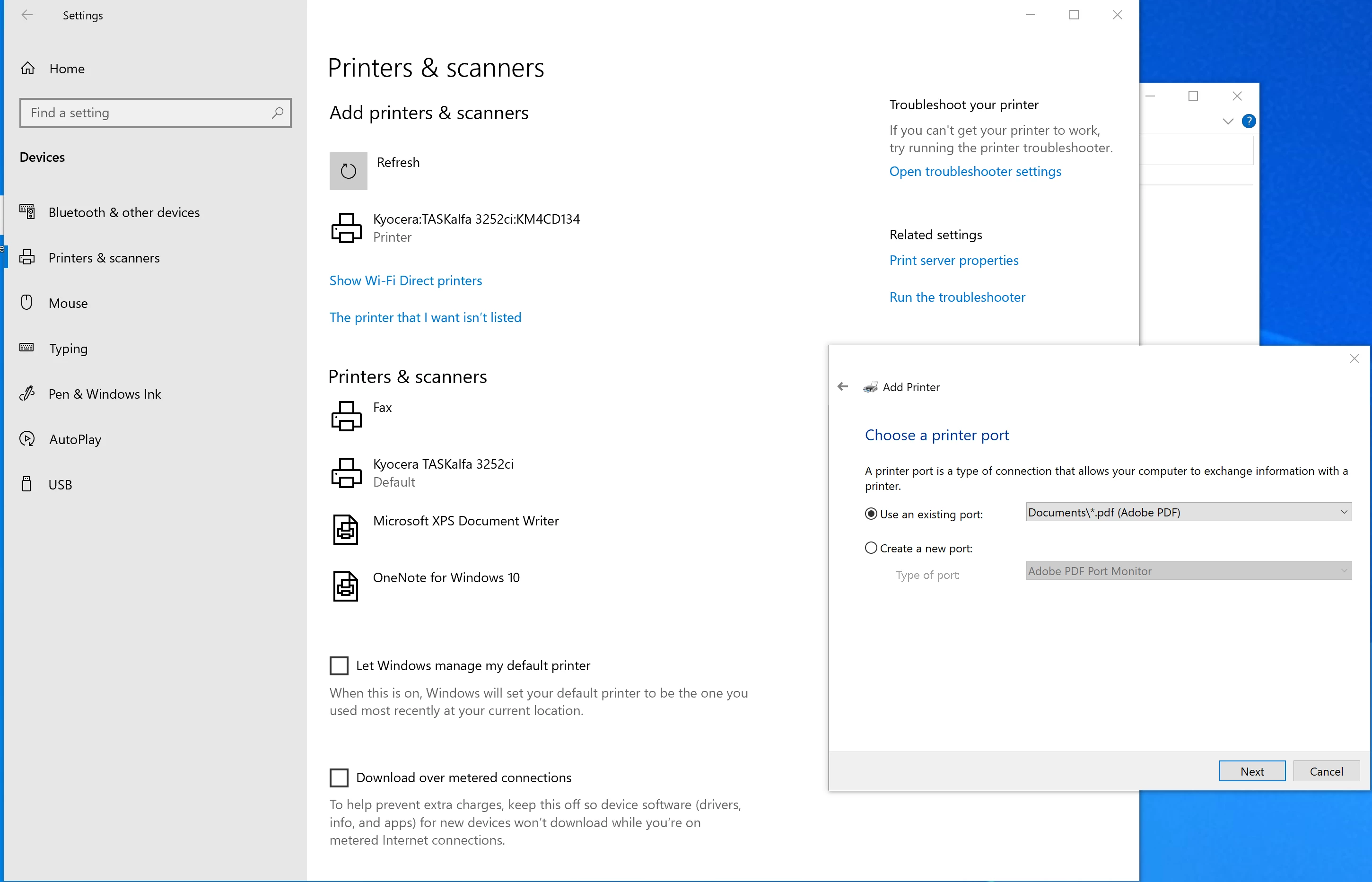Select OneNote for Windows 10 icon
The height and width of the screenshot is (882, 1372).
tap(346, 586)
